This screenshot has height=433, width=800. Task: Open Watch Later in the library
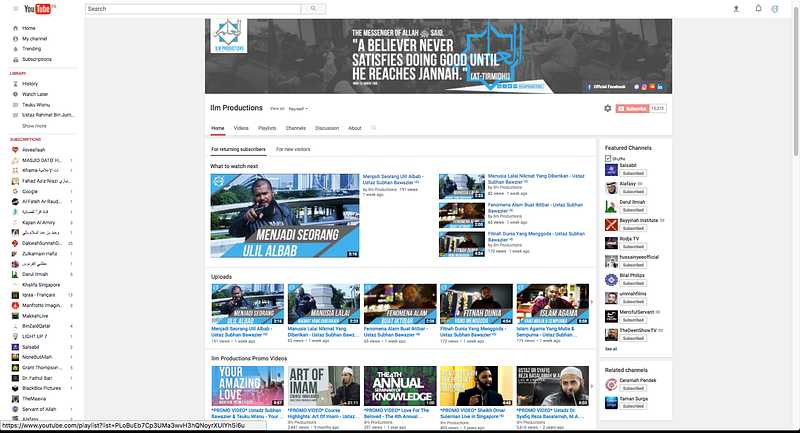click(x=35, y=94)
